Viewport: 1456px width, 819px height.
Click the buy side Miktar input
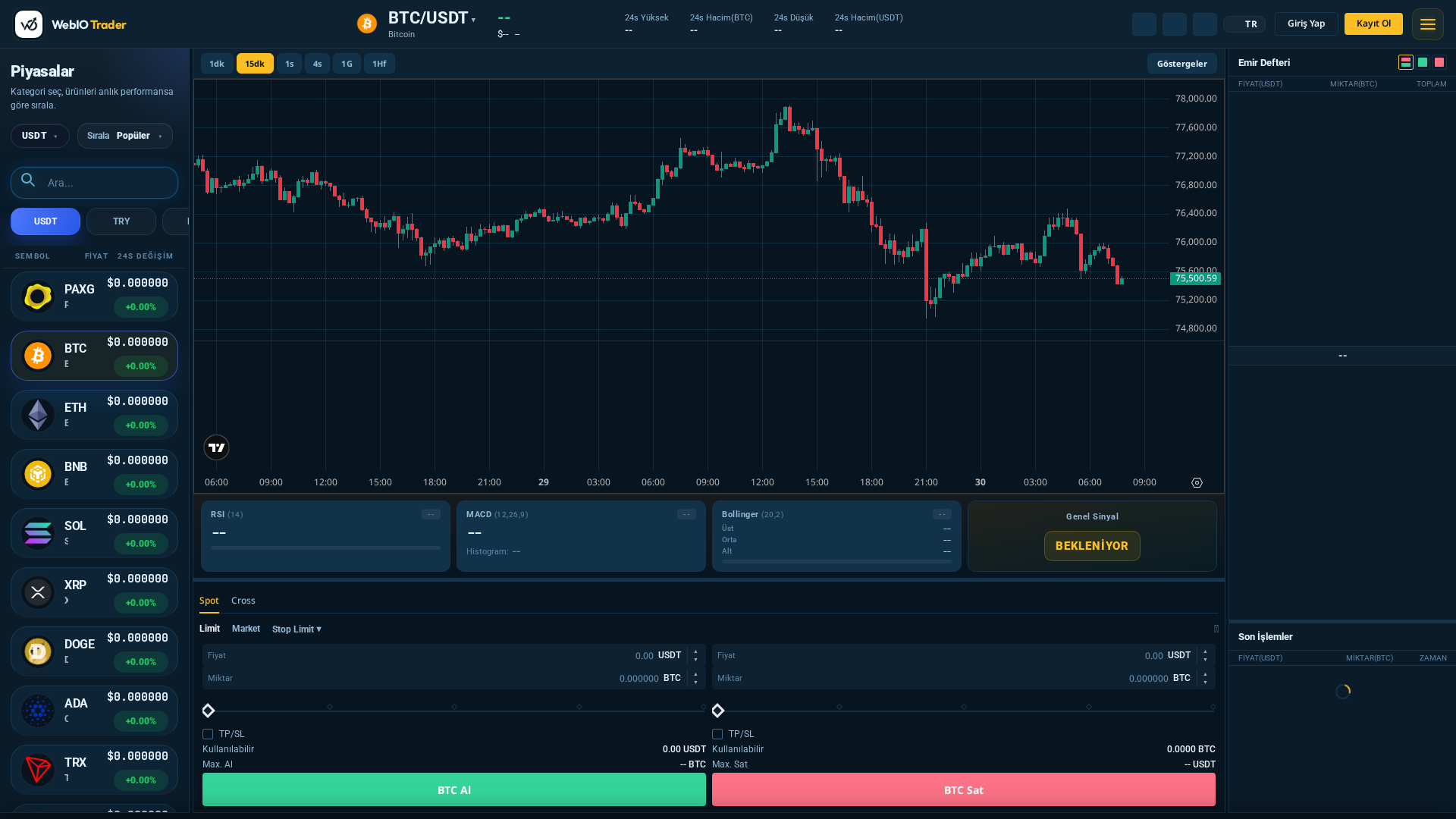click(453, 678)
